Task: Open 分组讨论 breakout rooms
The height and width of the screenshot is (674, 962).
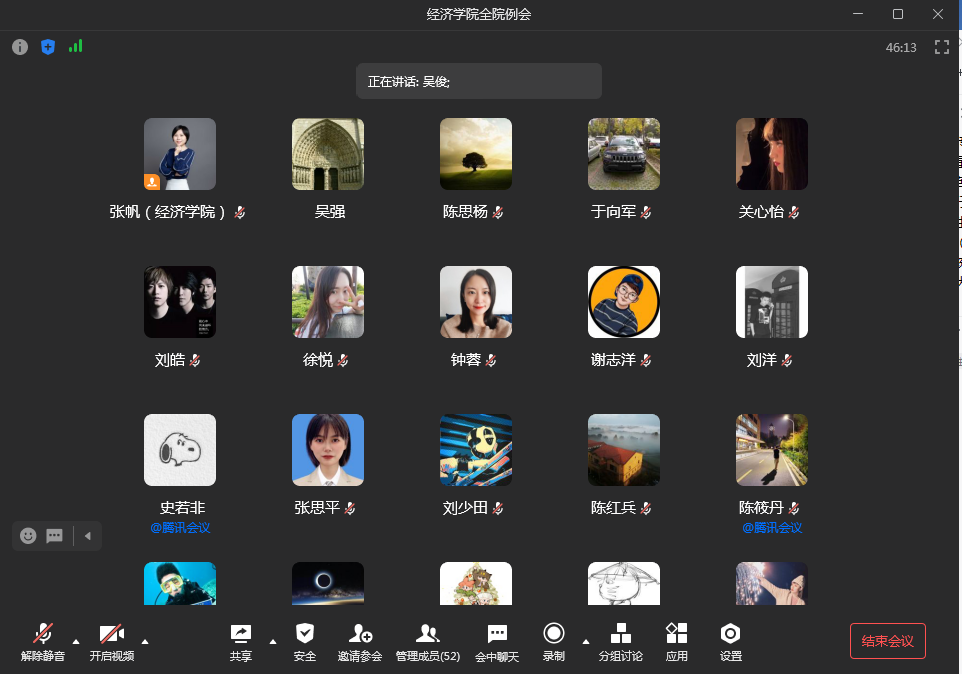Action: pos(621,641)
